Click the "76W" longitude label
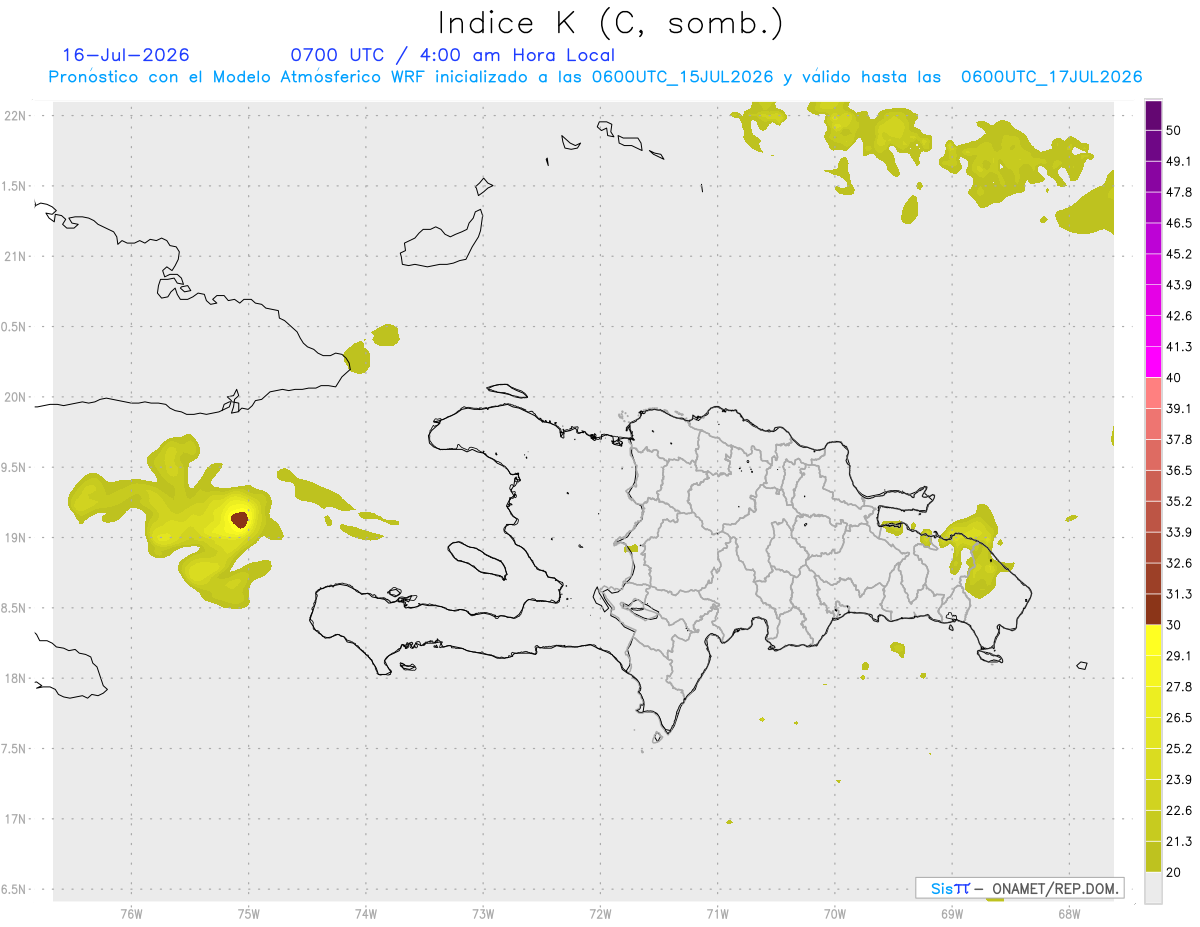This screenshot has width=1200, height=927. (132, 913)
